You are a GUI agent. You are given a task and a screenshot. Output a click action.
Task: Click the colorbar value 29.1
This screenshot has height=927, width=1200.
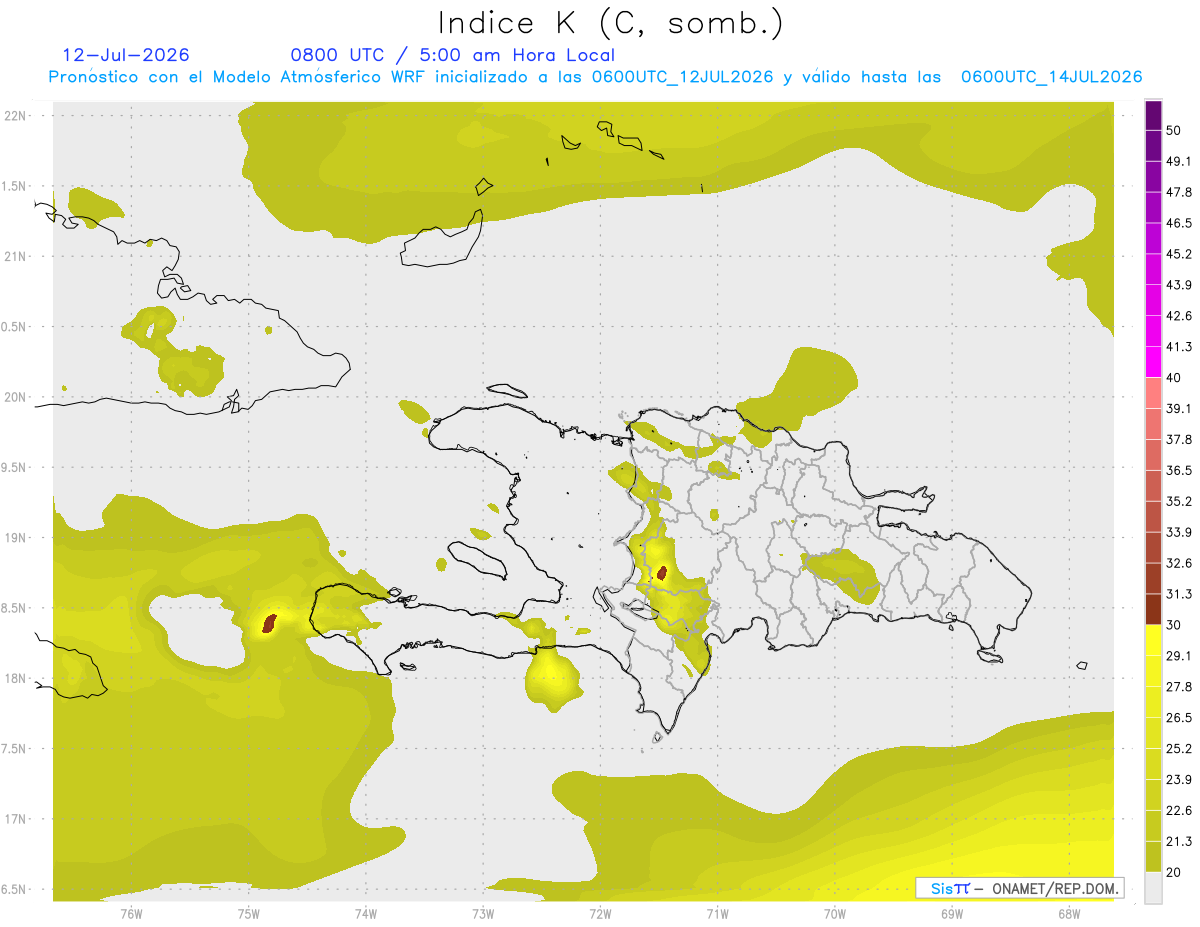pos(1179,656)
